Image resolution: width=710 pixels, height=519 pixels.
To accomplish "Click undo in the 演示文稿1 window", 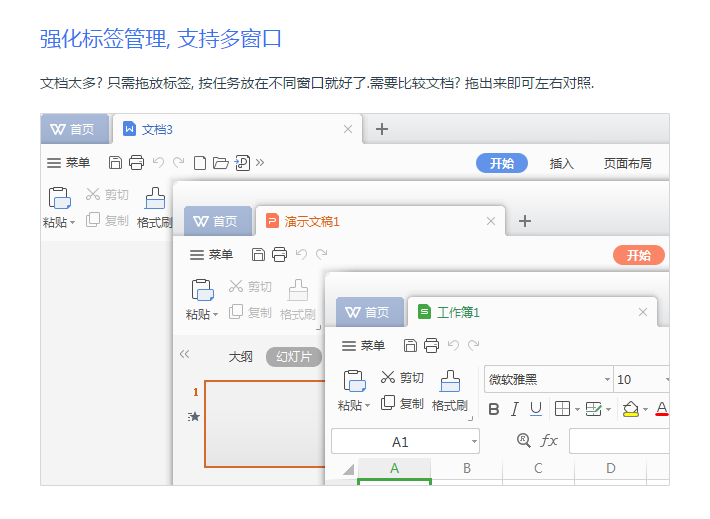I will pyautogui.click(x=301, y=254).
